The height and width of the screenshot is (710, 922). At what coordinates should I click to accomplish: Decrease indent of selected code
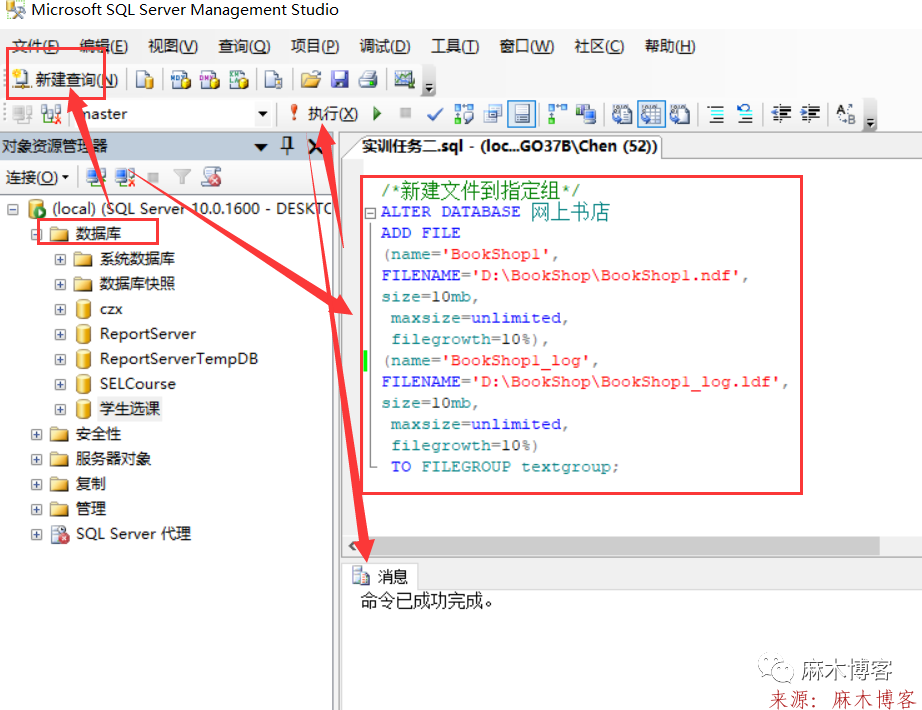pos(781,114)
